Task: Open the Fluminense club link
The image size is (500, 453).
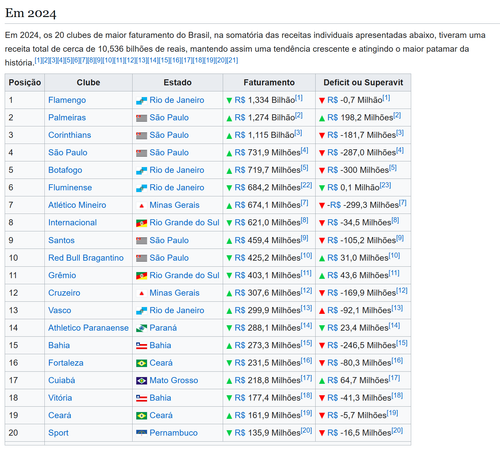Action: 70,187
